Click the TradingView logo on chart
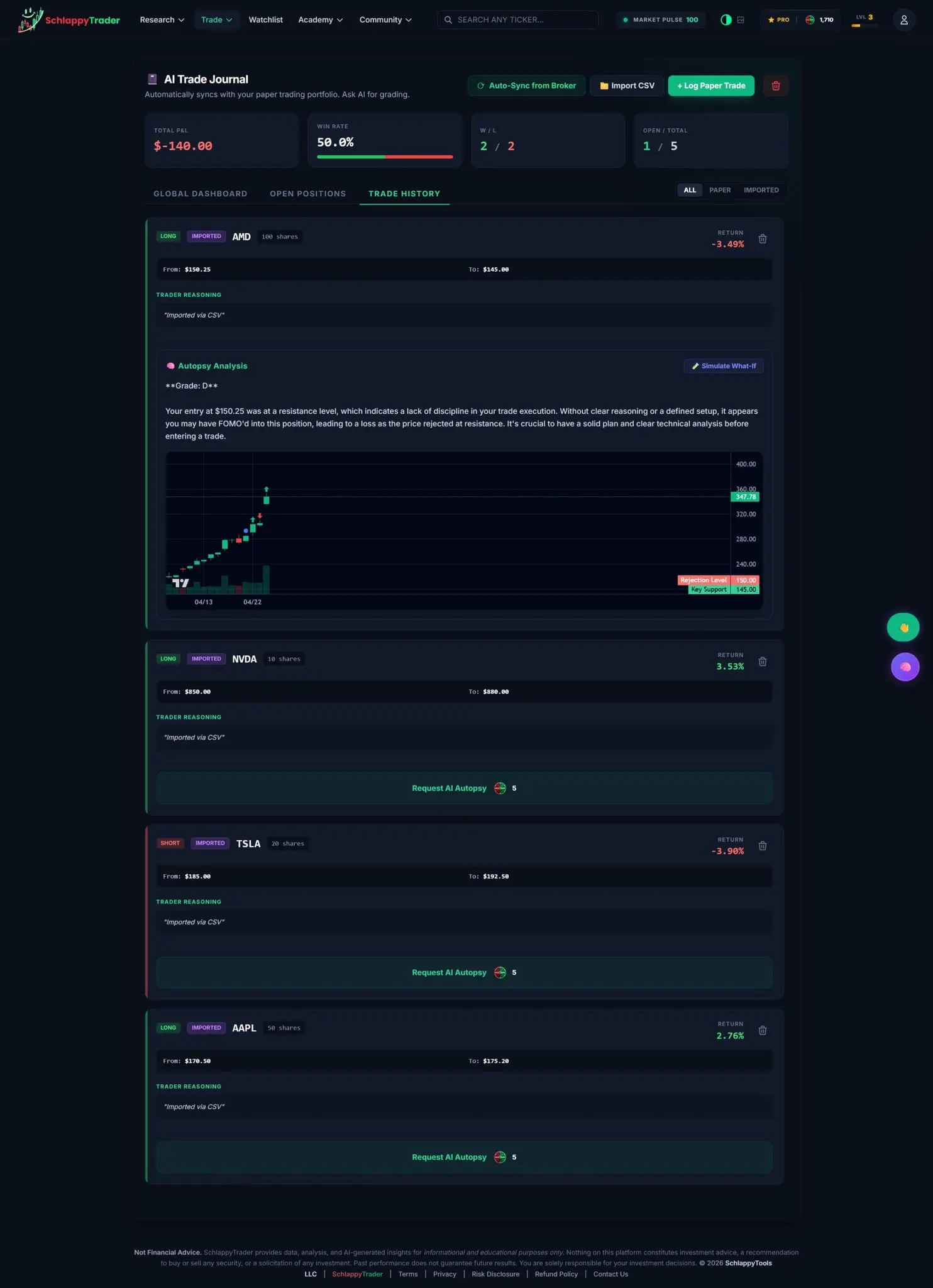The width and height of the screenshot is (933, 1288). (x=181, y=583)
